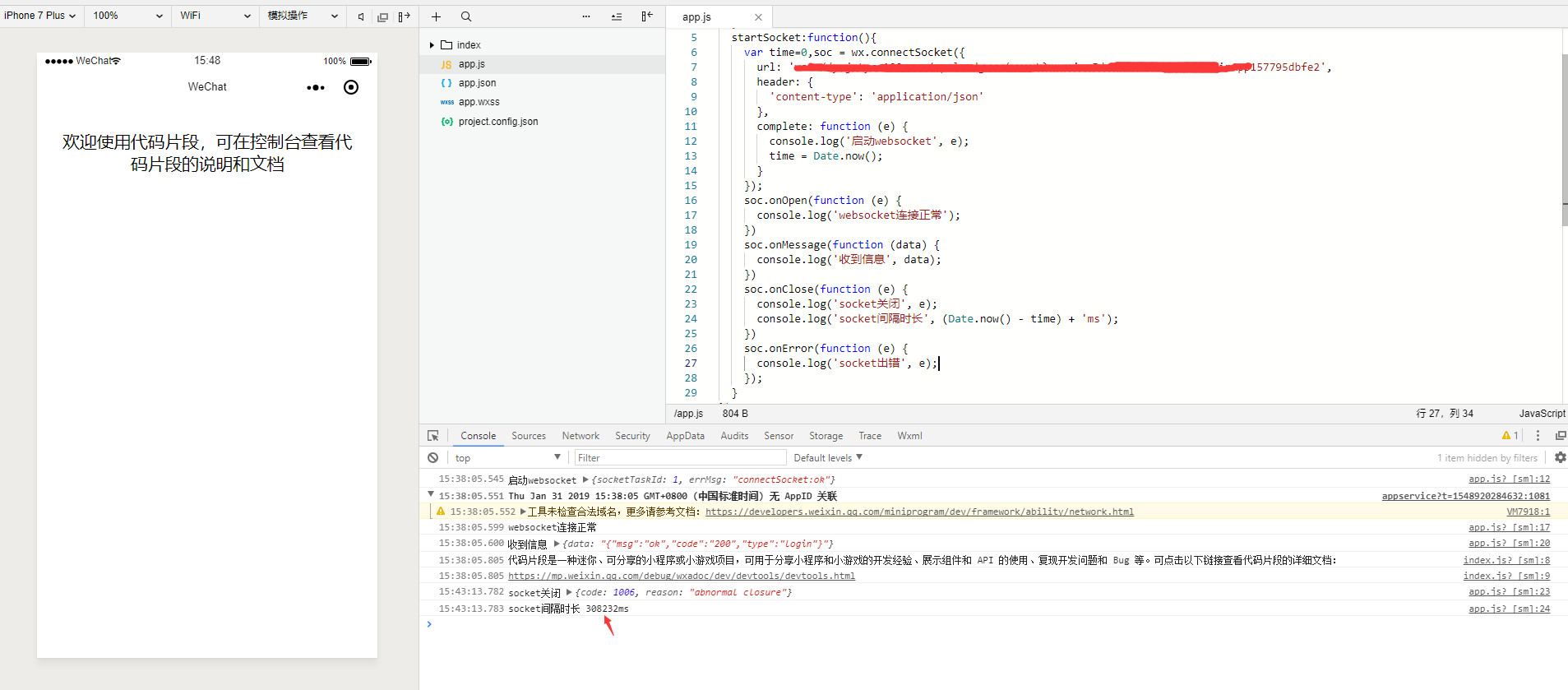
Task: Clear the console with the ban icon
Action: tap(433, 458)
